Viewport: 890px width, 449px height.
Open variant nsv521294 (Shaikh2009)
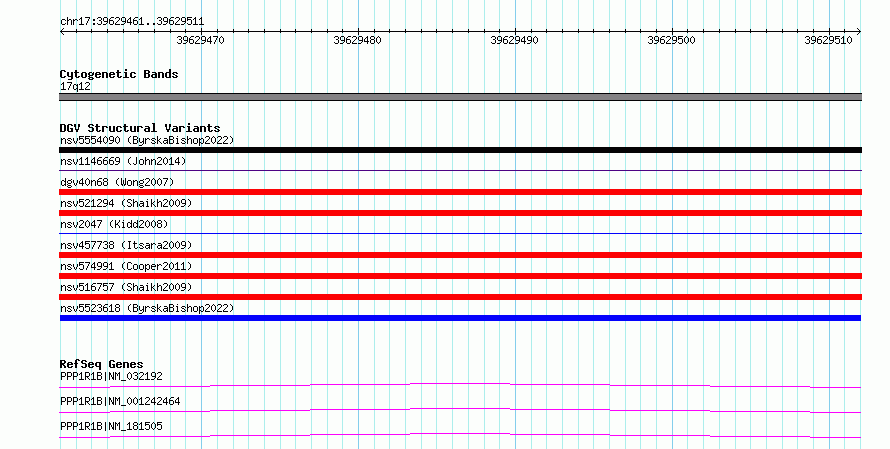126,203
